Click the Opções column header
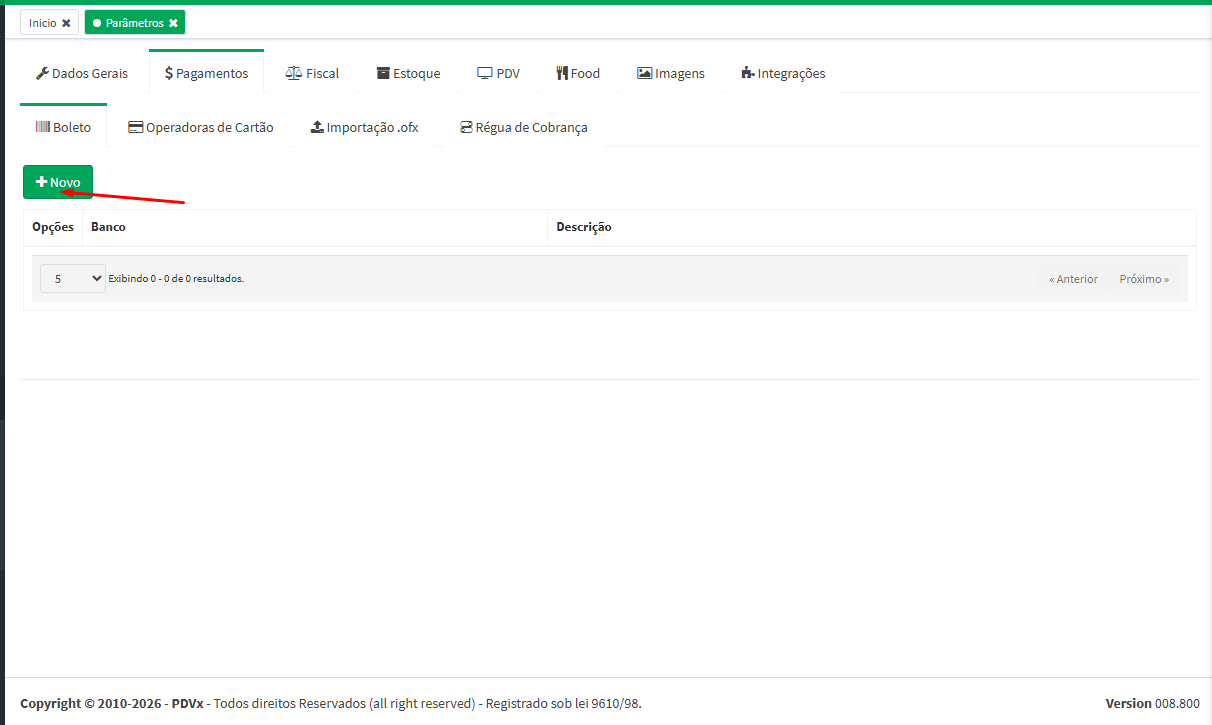1212x725 pixels. 53,227
